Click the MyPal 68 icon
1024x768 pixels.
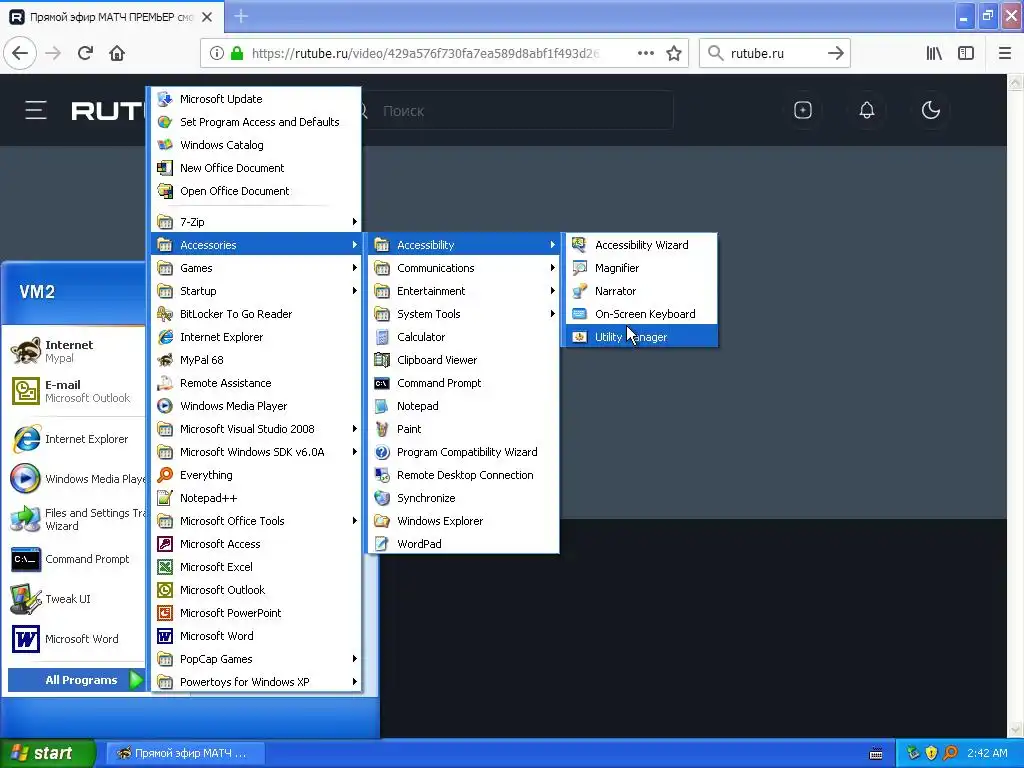pos(165,360)
